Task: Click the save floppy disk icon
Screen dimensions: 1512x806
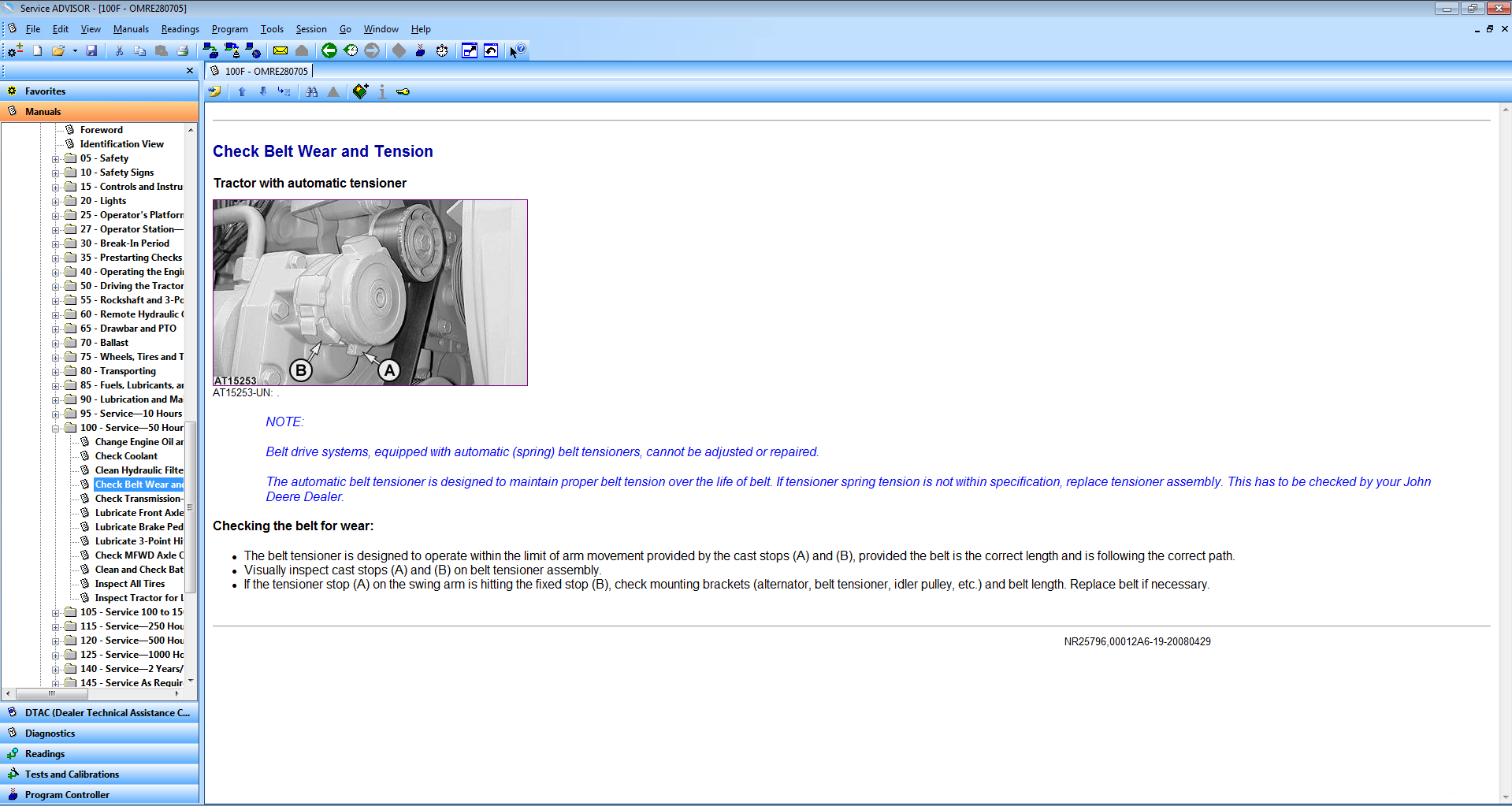Action: coord(91,50)
